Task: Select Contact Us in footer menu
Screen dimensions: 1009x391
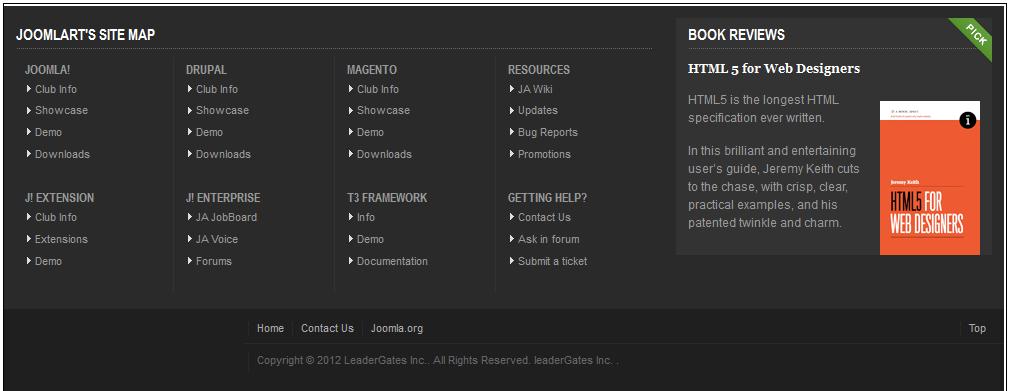Action: pos(328,329)
